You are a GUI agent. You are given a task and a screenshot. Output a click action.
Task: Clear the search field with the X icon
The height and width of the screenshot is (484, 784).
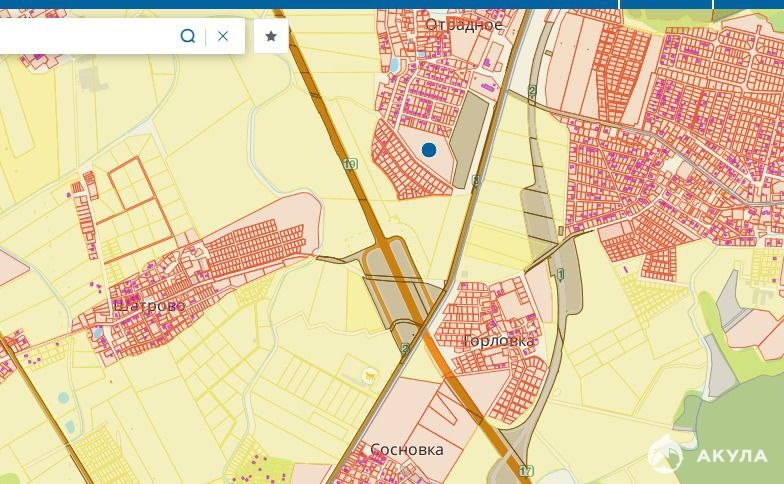tap(223, 36)
